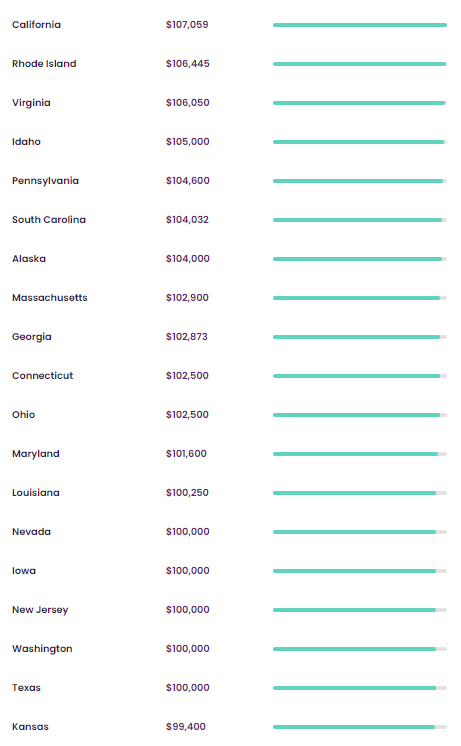Image resolution: width=461 pixels, height=746 pixels.
Task: Click Idaho's green salary bar
Action: 360,142
